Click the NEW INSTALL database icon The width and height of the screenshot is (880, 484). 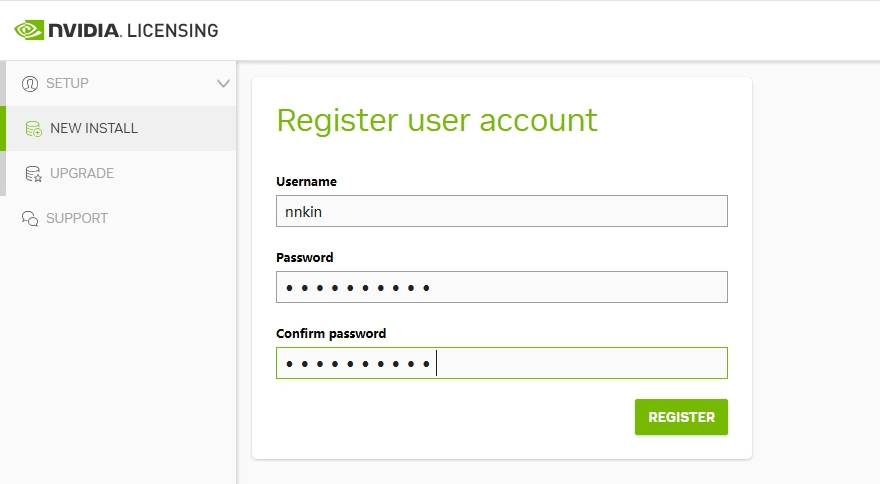pos(33,128)
